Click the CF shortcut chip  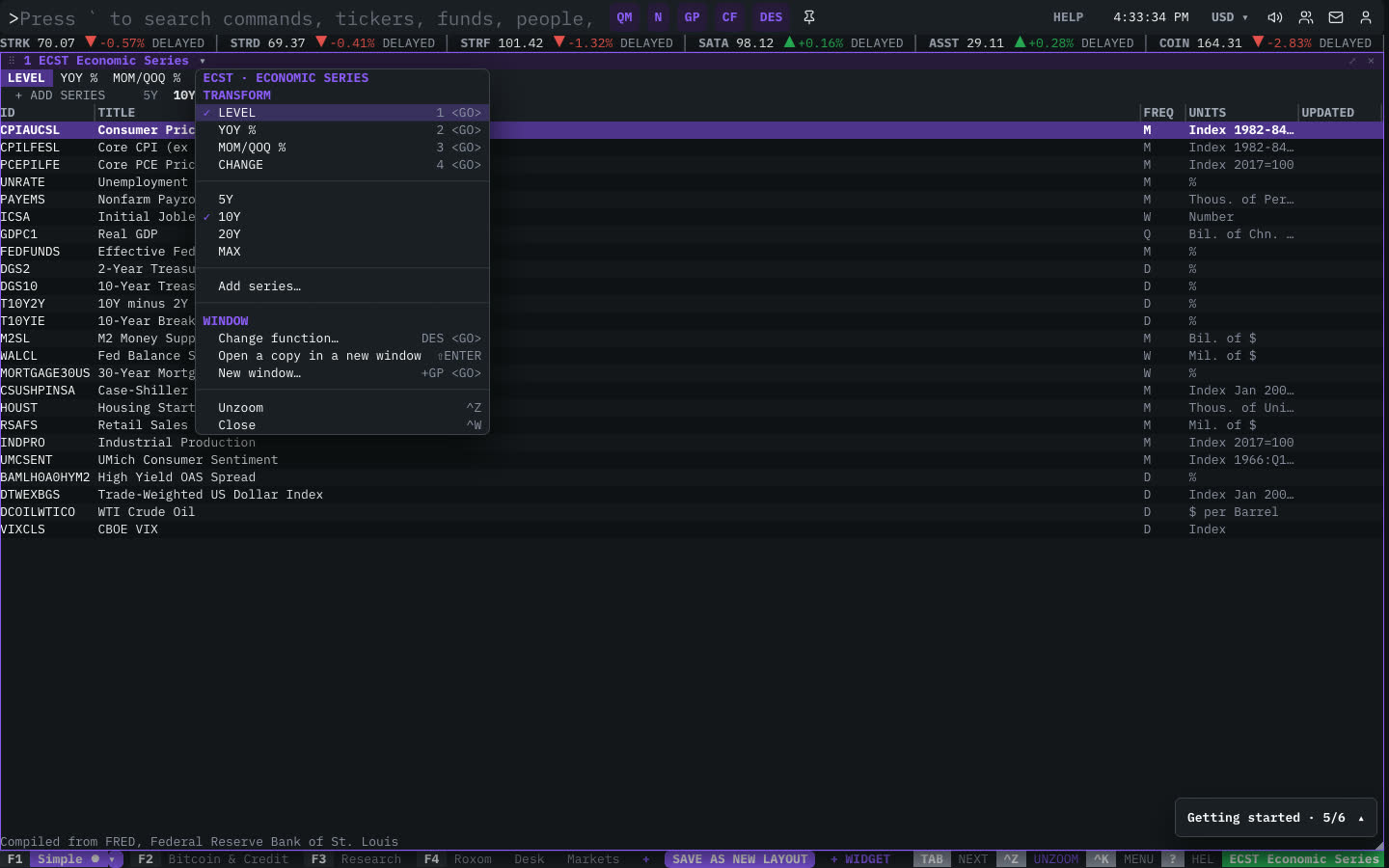click(x=730, y=17)
